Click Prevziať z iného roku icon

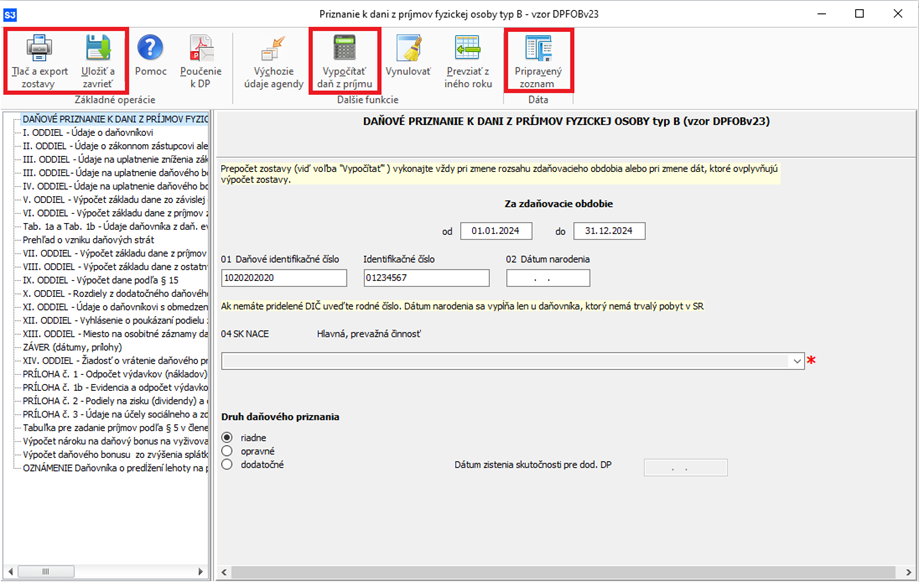[x=468, y=48]
